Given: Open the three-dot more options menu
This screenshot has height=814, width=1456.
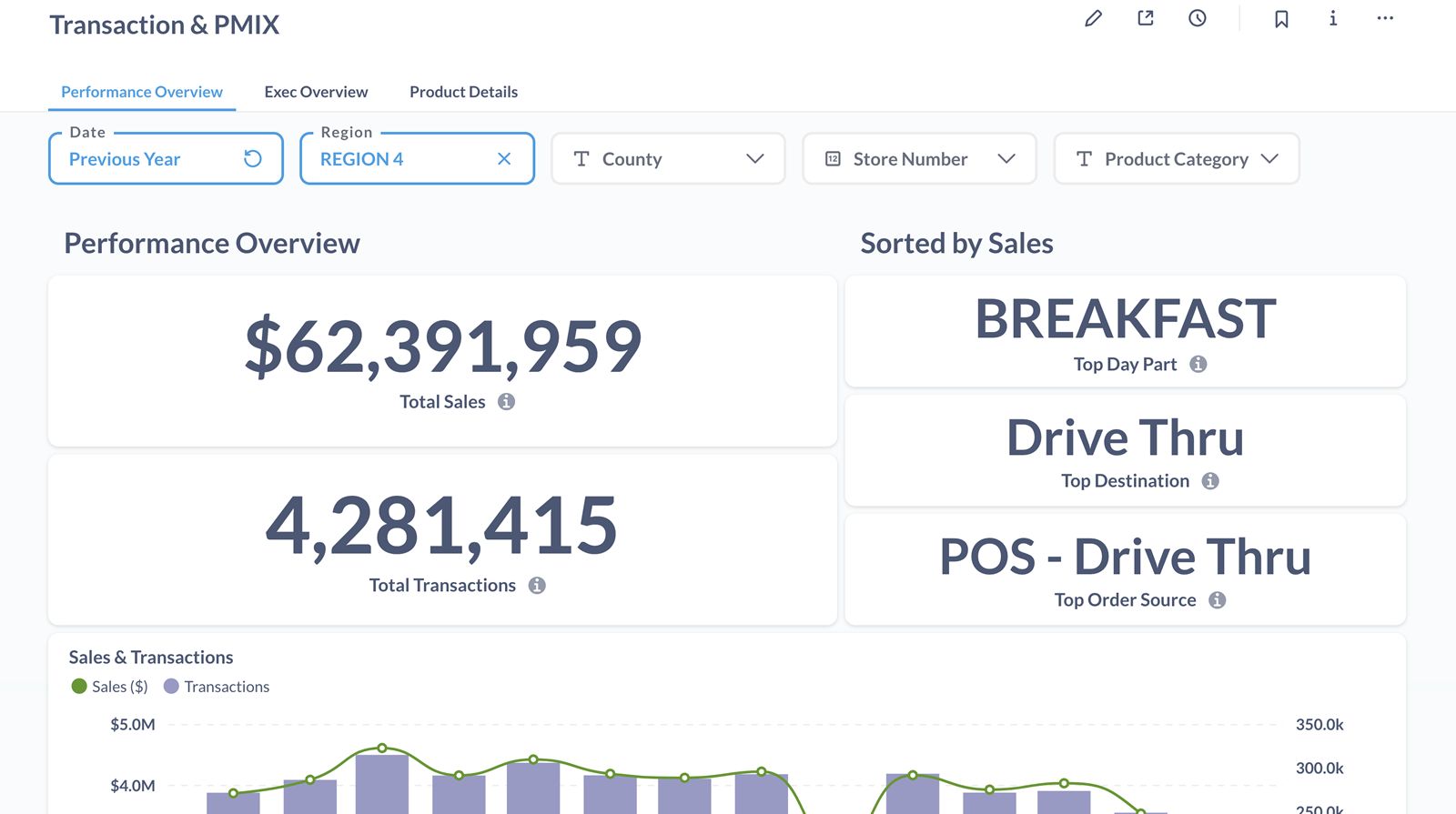Looking at the screenshot, I should [x=1385, y=18].
